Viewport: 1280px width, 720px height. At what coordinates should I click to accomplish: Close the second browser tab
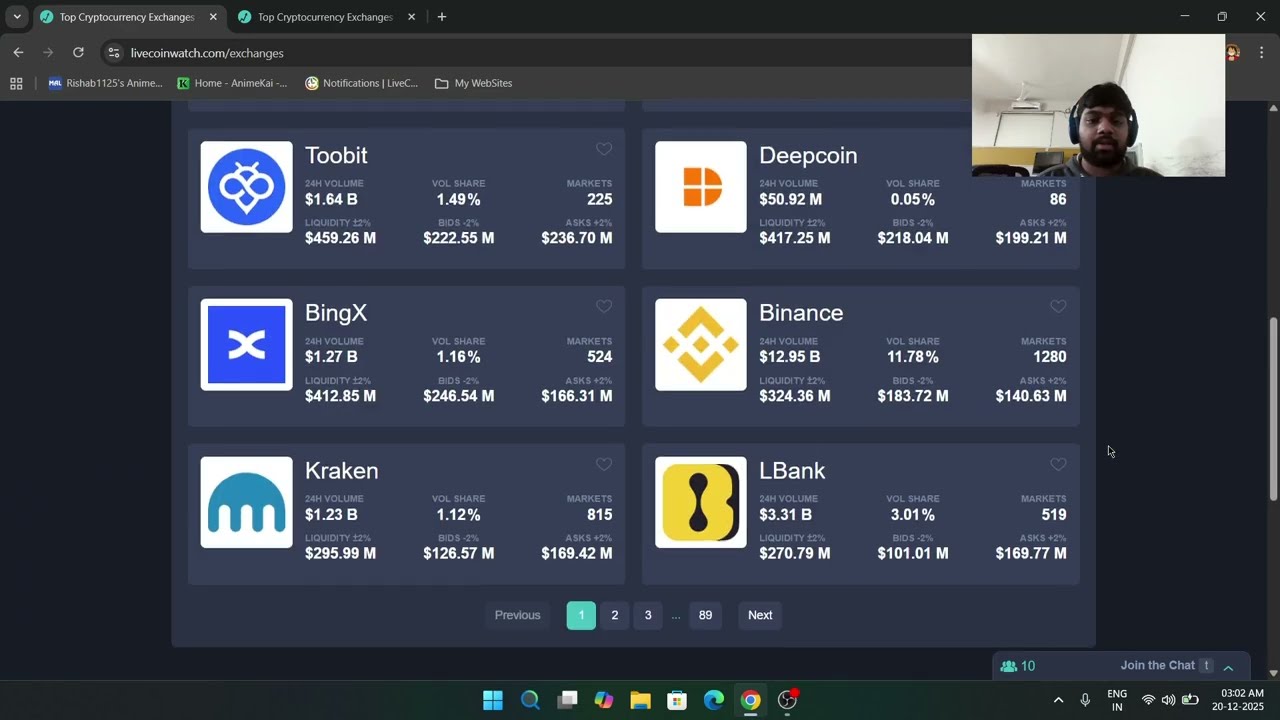point(411,17)
